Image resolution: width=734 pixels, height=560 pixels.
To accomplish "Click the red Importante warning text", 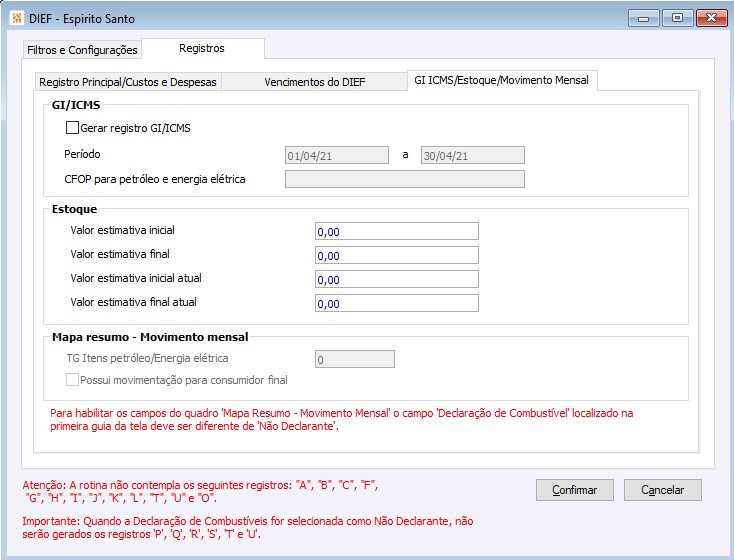I will tap(248, 527).
